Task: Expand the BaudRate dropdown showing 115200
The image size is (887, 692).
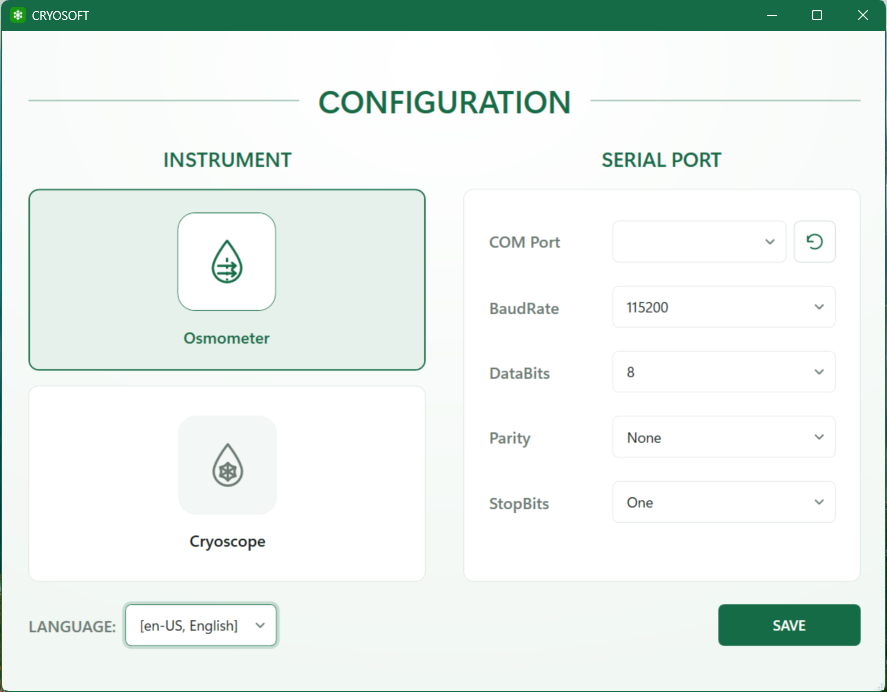Action: pyautogui.click(x=724, y=307)
